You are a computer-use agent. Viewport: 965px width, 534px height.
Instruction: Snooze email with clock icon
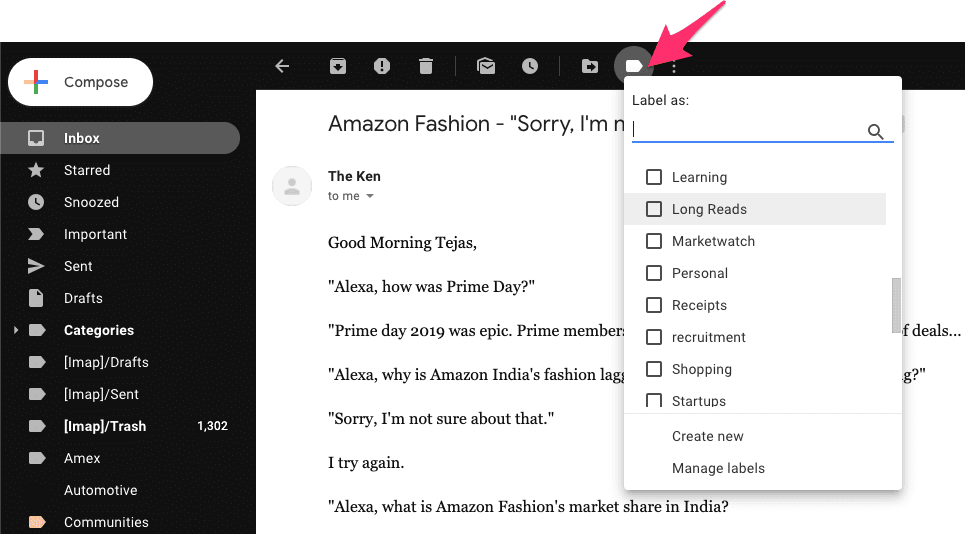(x=530, y=66)
